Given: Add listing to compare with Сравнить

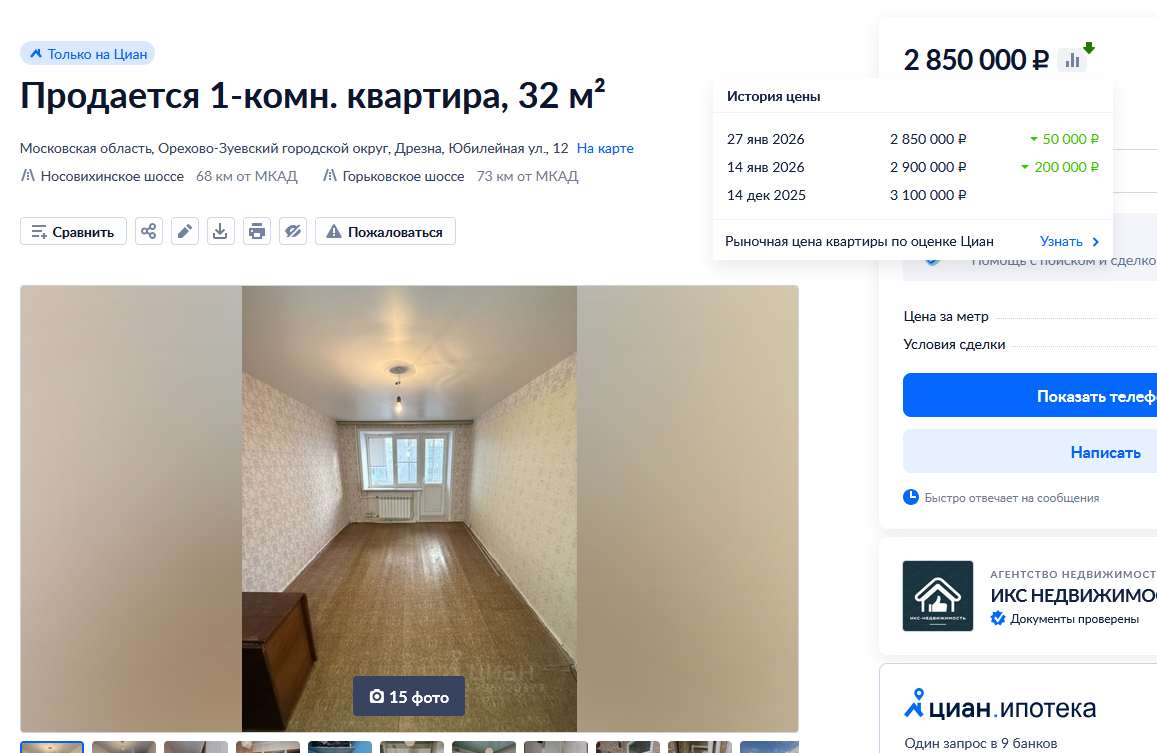Looking at the screenshot, I should 73,231.
